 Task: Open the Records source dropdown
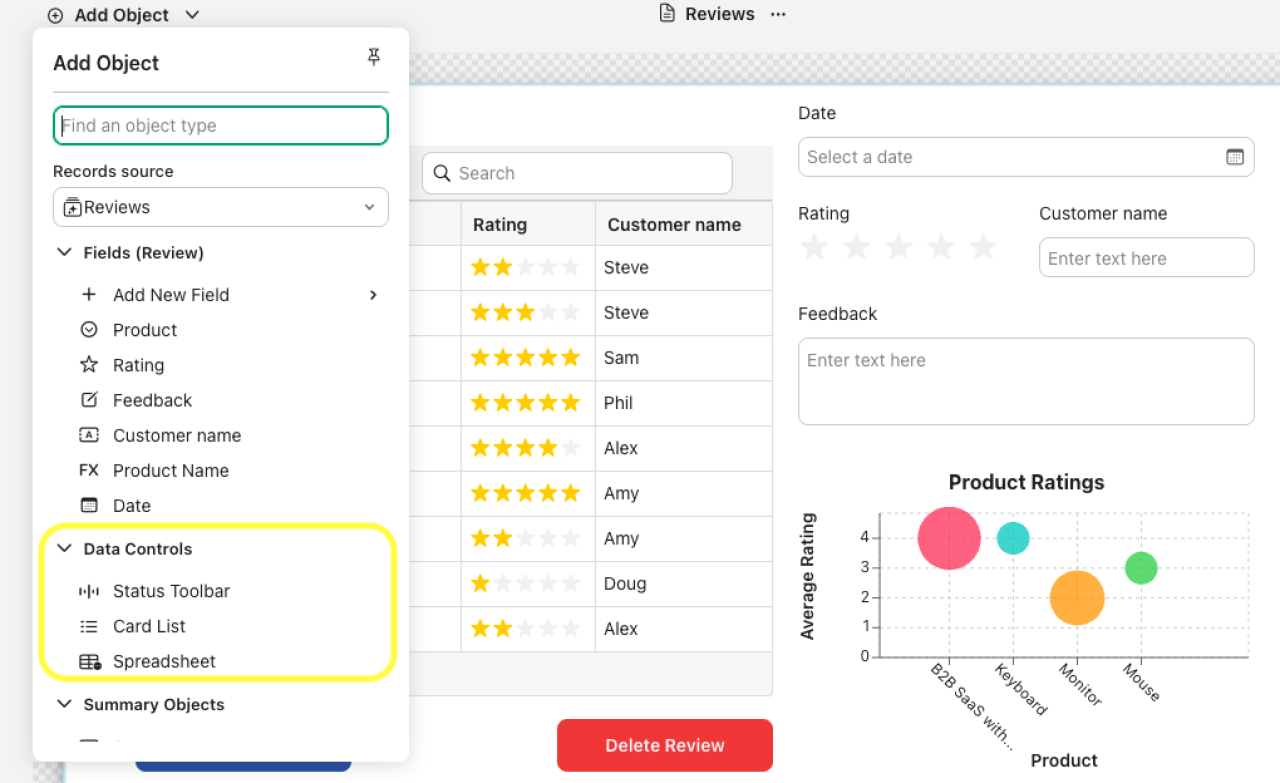[220, 207]
